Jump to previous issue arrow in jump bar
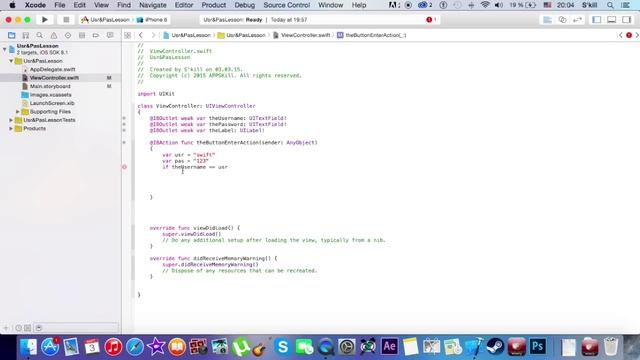The height and width of the screenshot is (360, 640). tap(620, 36)
